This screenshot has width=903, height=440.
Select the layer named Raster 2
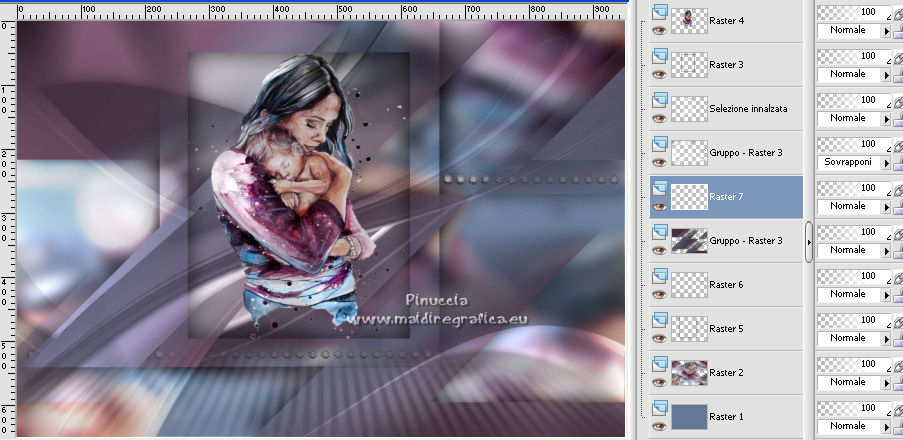click(726, 373)
